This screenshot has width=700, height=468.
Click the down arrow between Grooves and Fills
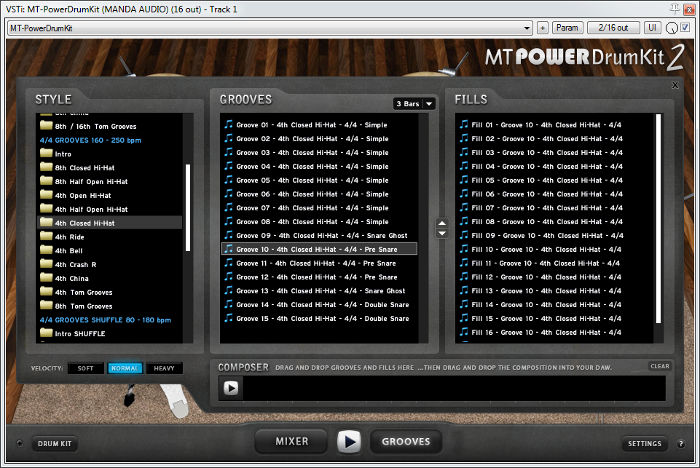click(442, 233)
